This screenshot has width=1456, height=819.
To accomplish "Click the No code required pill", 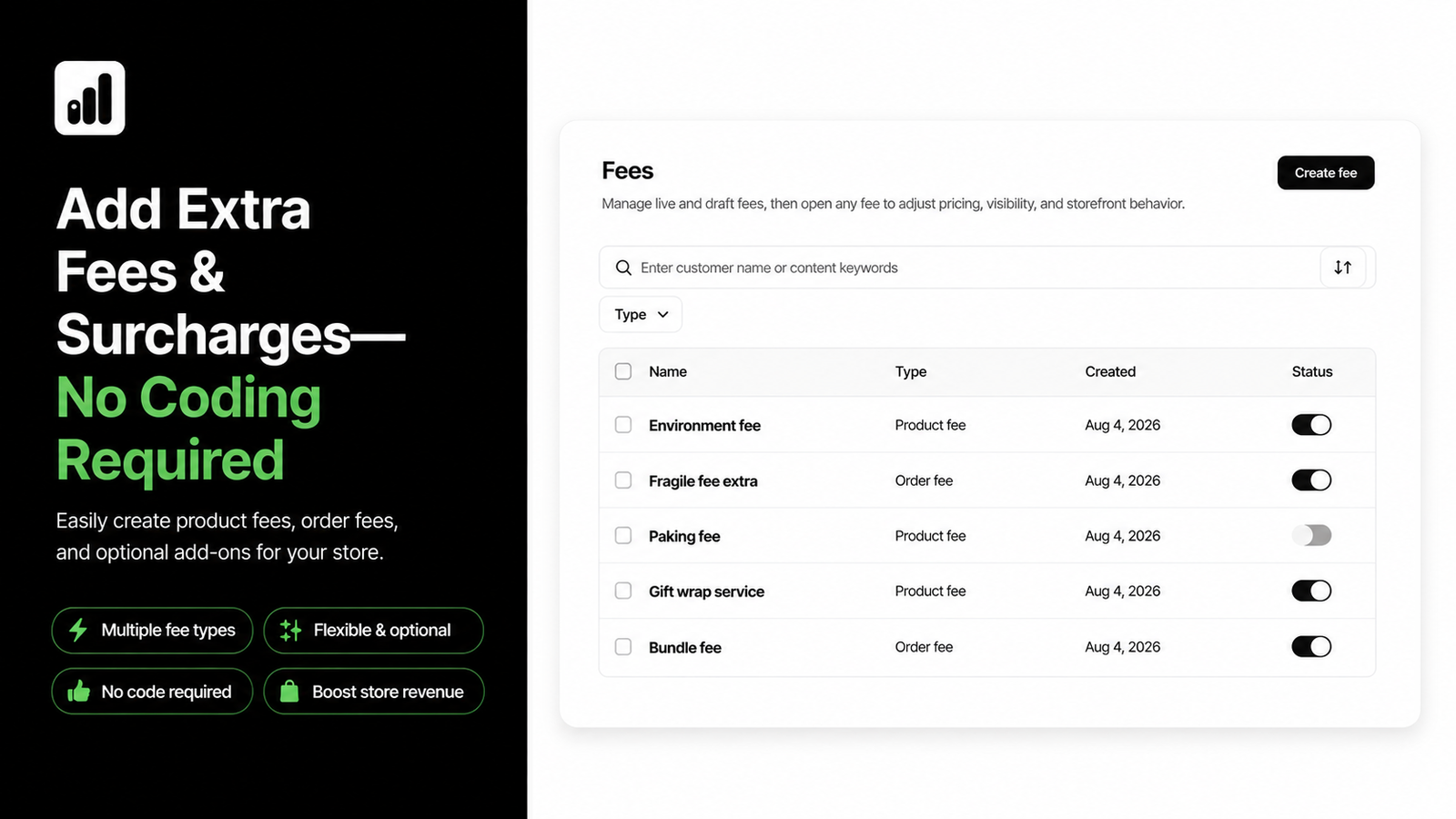I will tap(152, 692).
